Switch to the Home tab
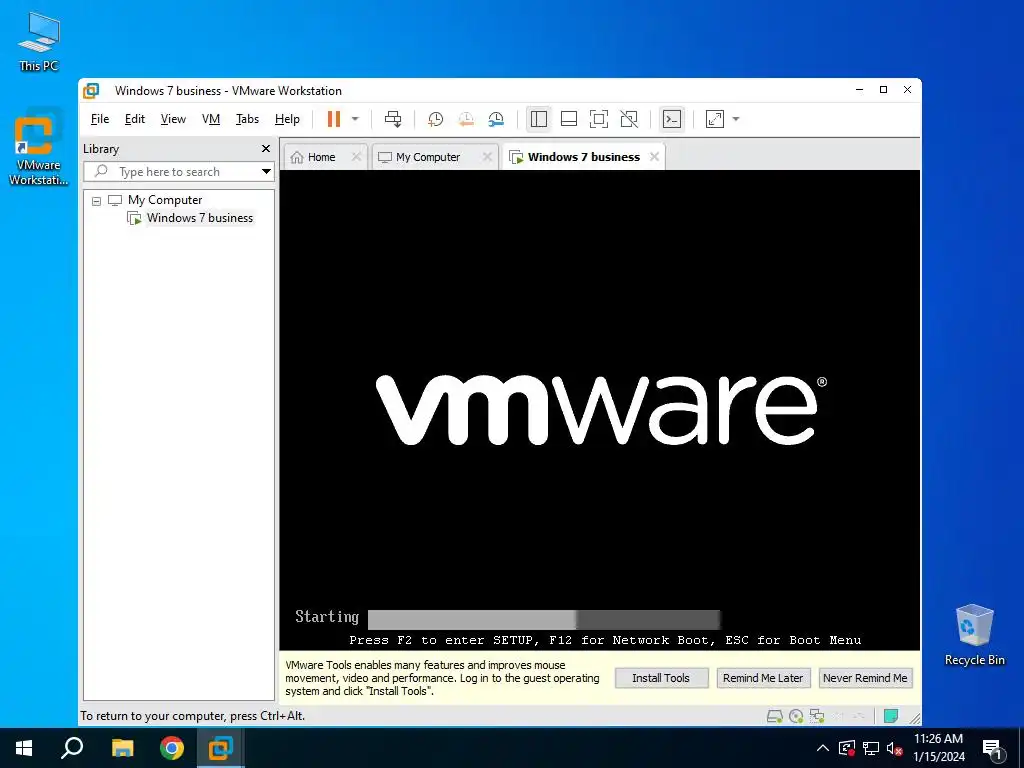This screenshot has height=768, width=1024. [321, 157]
